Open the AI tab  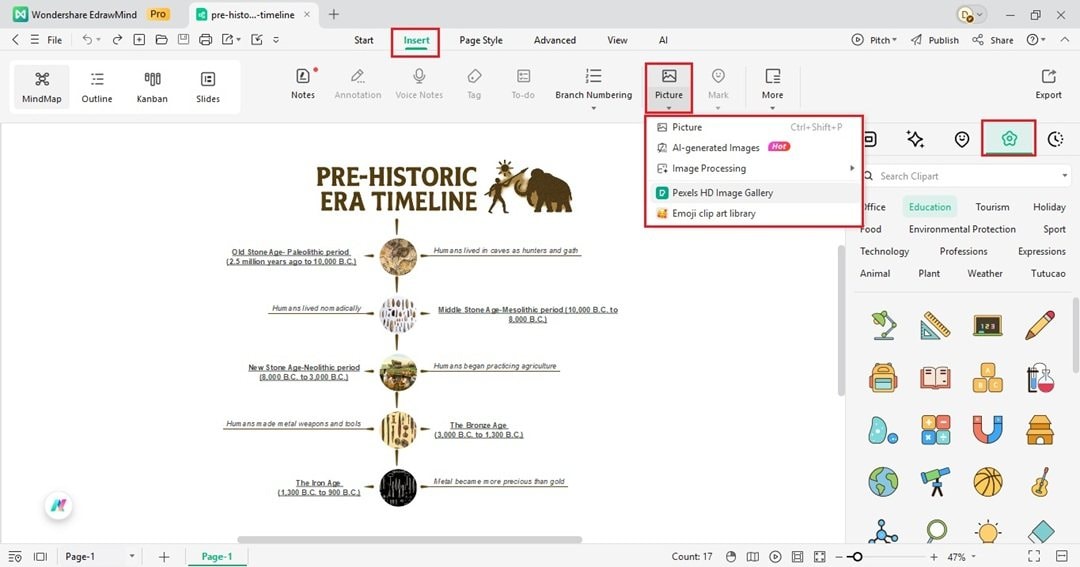[x=663, y=40]
